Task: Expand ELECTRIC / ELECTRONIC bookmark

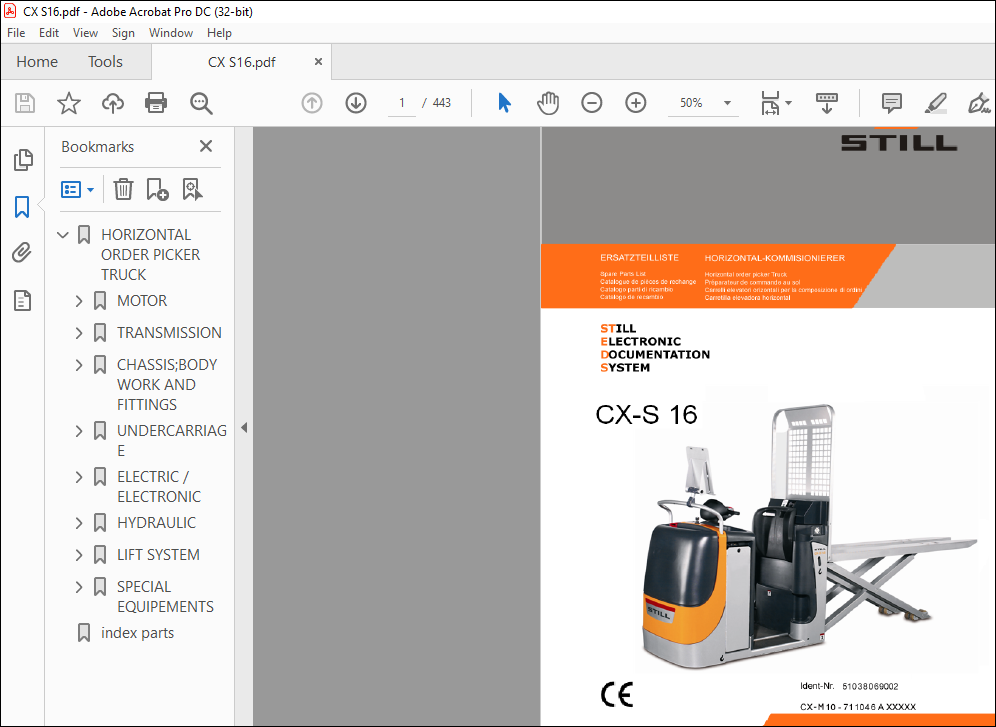Action: click(79, 477)
